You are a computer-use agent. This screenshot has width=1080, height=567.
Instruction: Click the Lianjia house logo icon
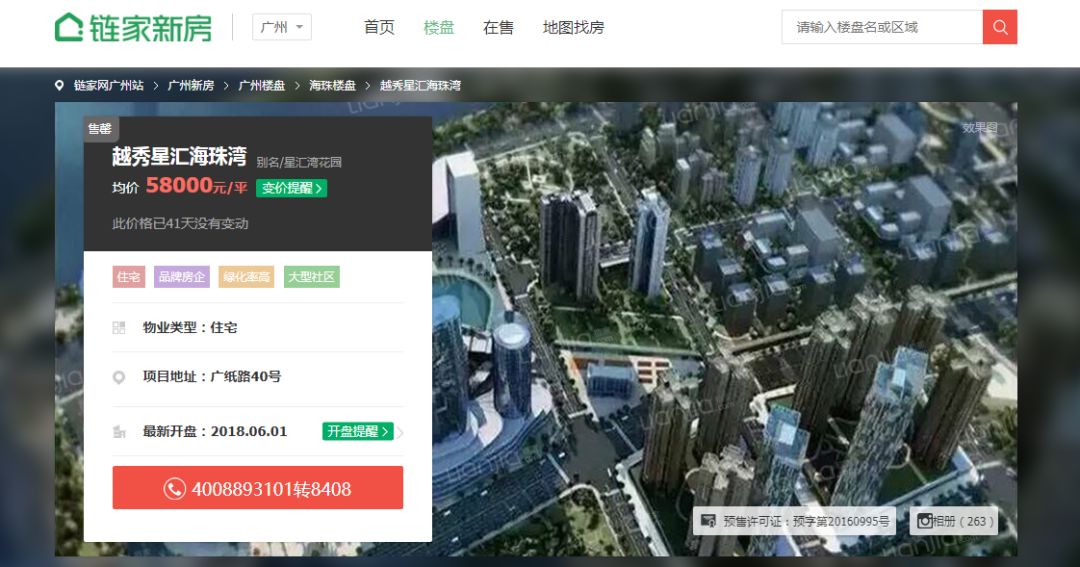[x=69, y=28]
